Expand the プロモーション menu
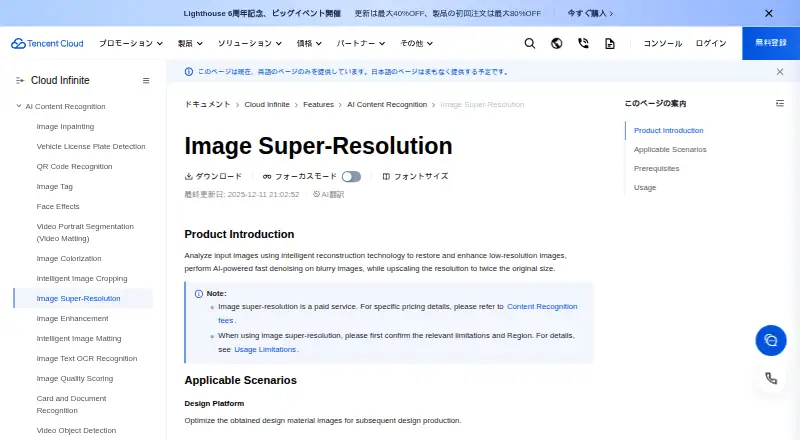This screenshot has height=440, width=800. 131,43
